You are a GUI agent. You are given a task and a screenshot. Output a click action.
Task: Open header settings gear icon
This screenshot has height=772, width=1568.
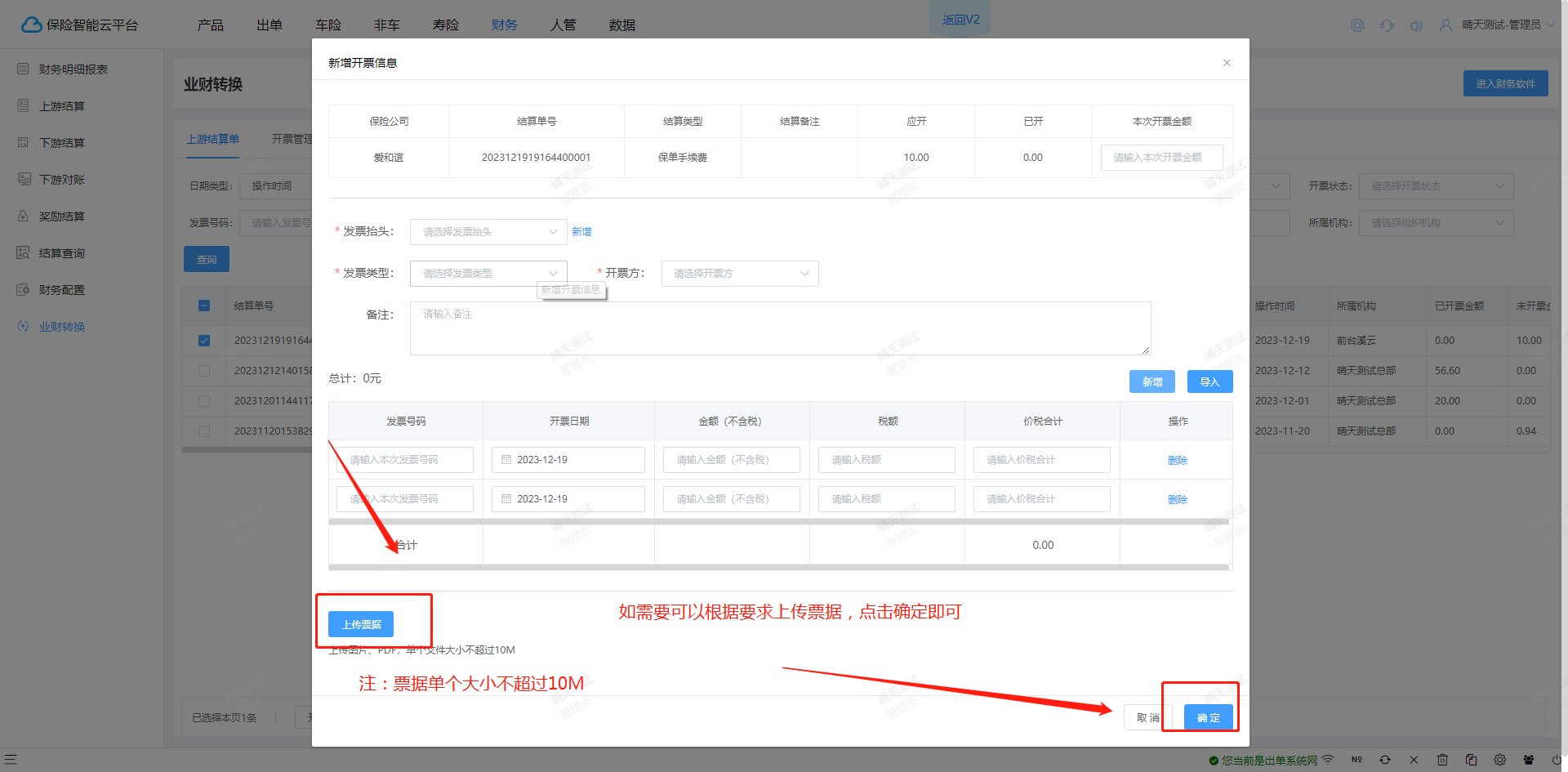point(1357,25)
